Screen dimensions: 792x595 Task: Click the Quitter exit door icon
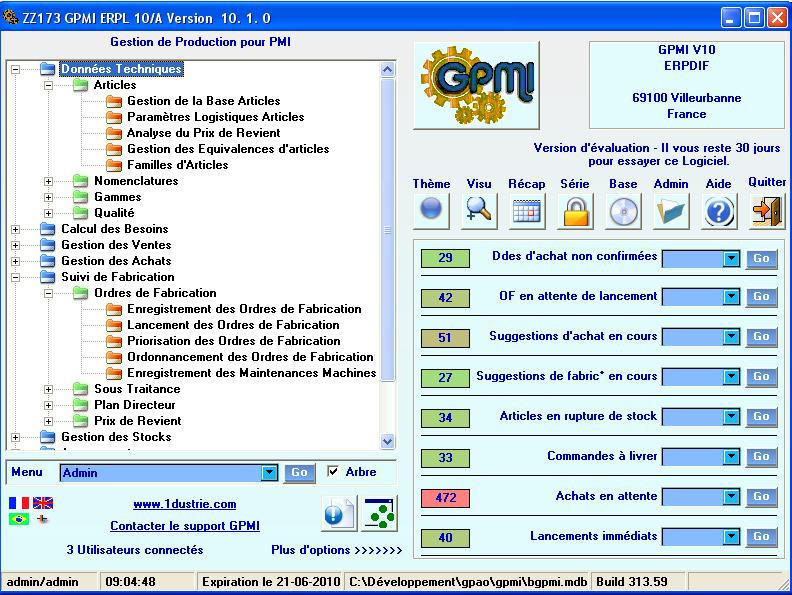pyautogui.click(x=767, y=211)
